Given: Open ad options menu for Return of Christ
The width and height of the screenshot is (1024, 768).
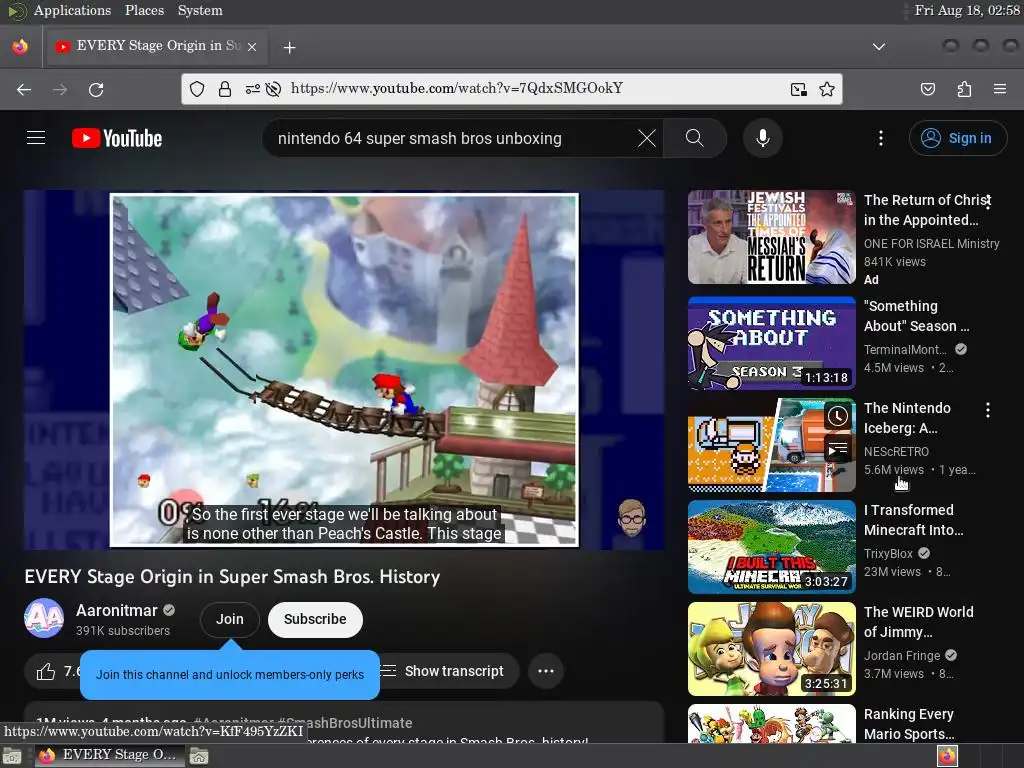Looking at the screenshot, I should [x=988, y=202].
